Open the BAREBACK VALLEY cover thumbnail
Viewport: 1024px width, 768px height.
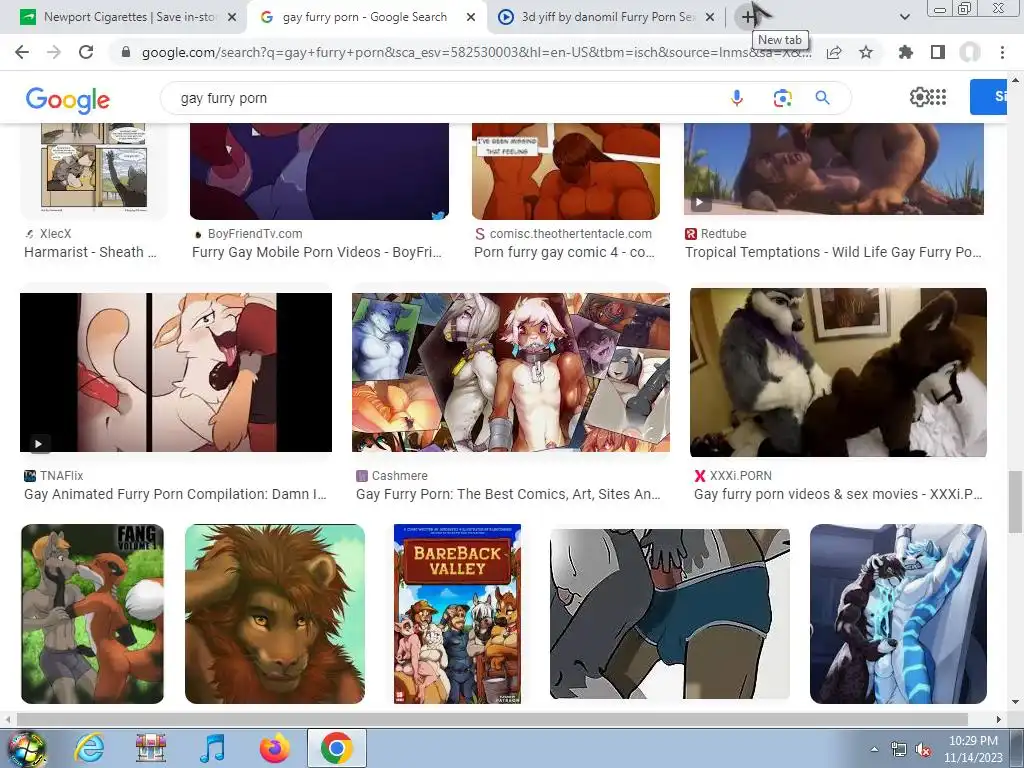(x=457, y=614)
